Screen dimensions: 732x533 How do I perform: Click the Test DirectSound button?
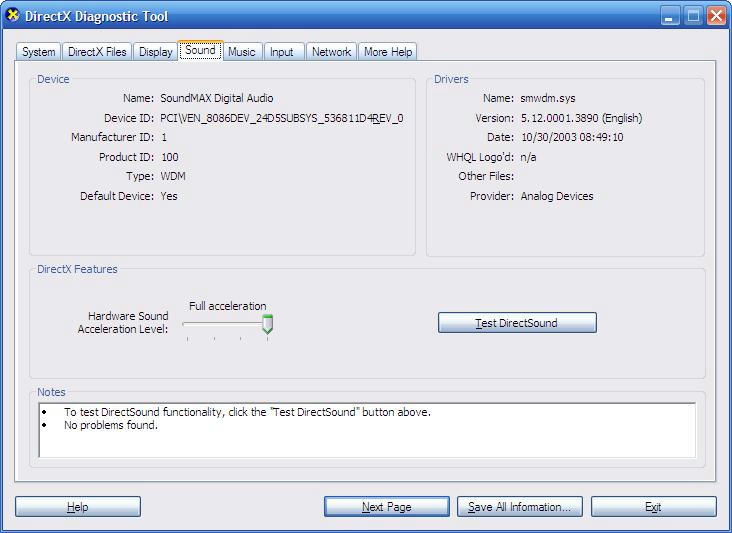(517, 323)
